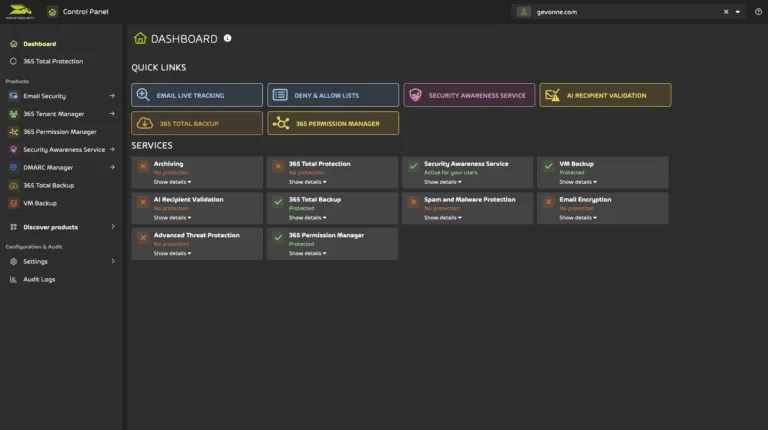This screenshot has height=430, width=768.
Task: Expand the Discover products chevron
Action: [113, 227]
